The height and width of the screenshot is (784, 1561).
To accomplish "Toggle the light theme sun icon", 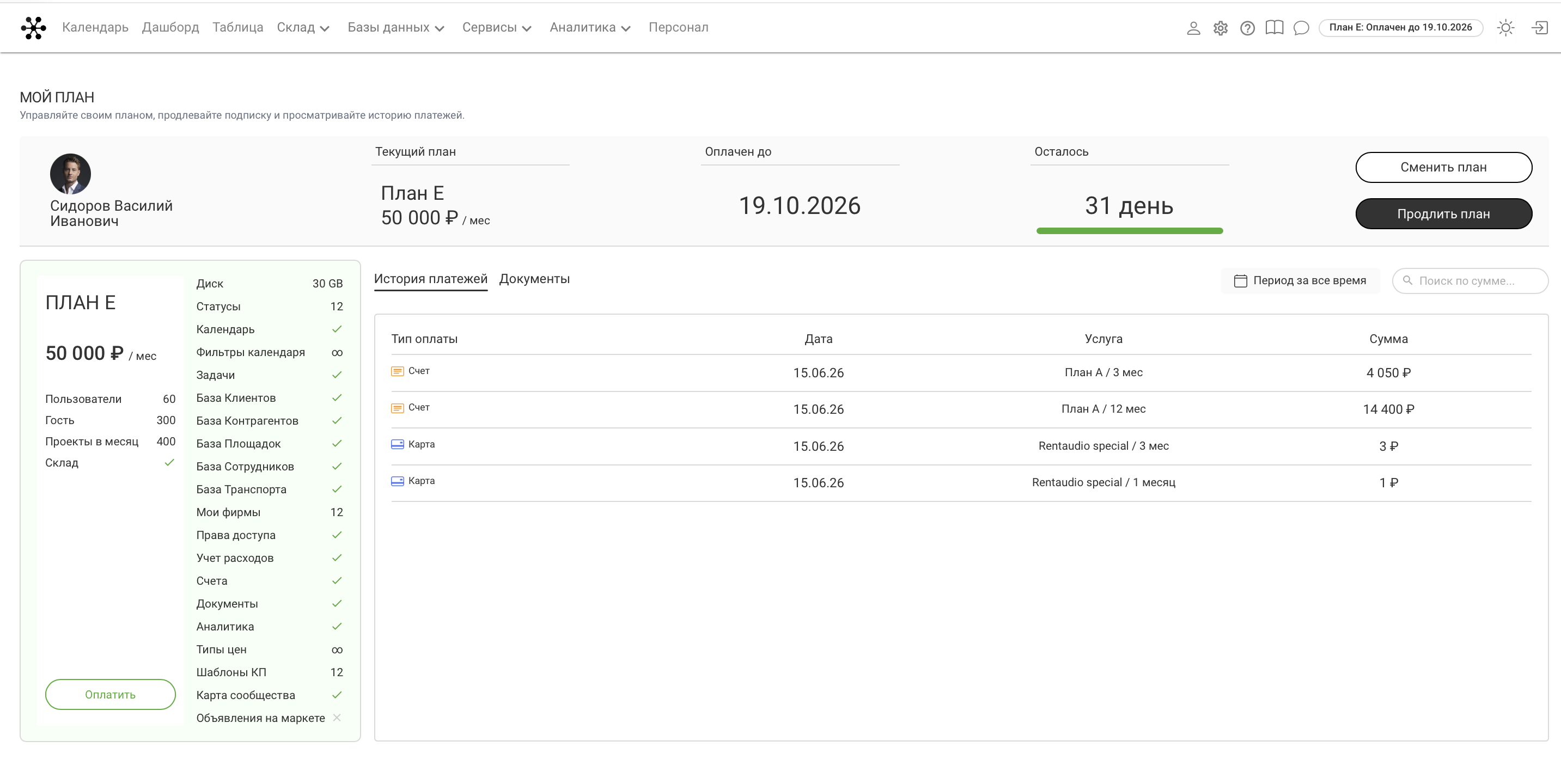I will coord(1505,28).
